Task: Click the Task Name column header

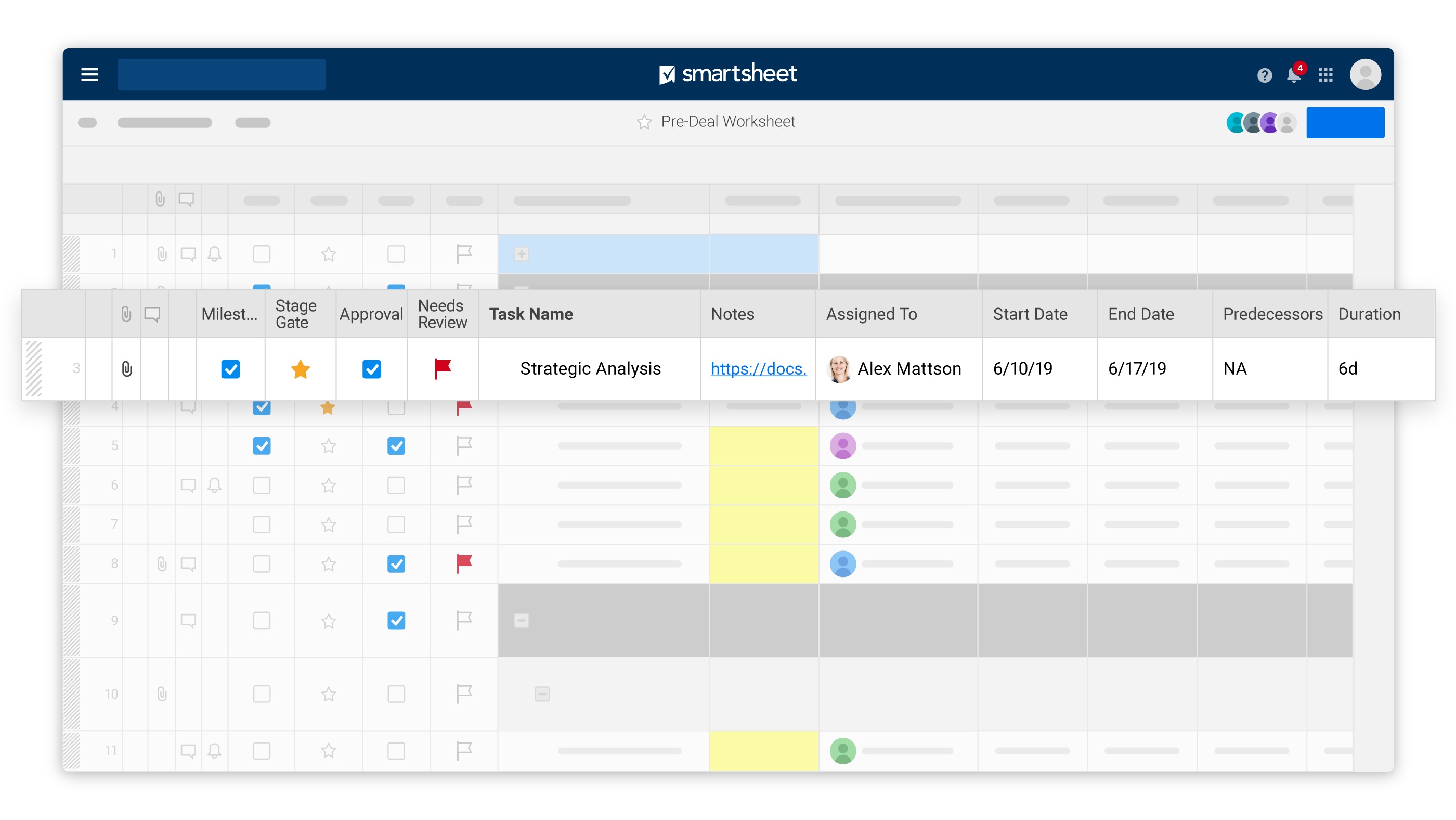Action: pos(589,314)
